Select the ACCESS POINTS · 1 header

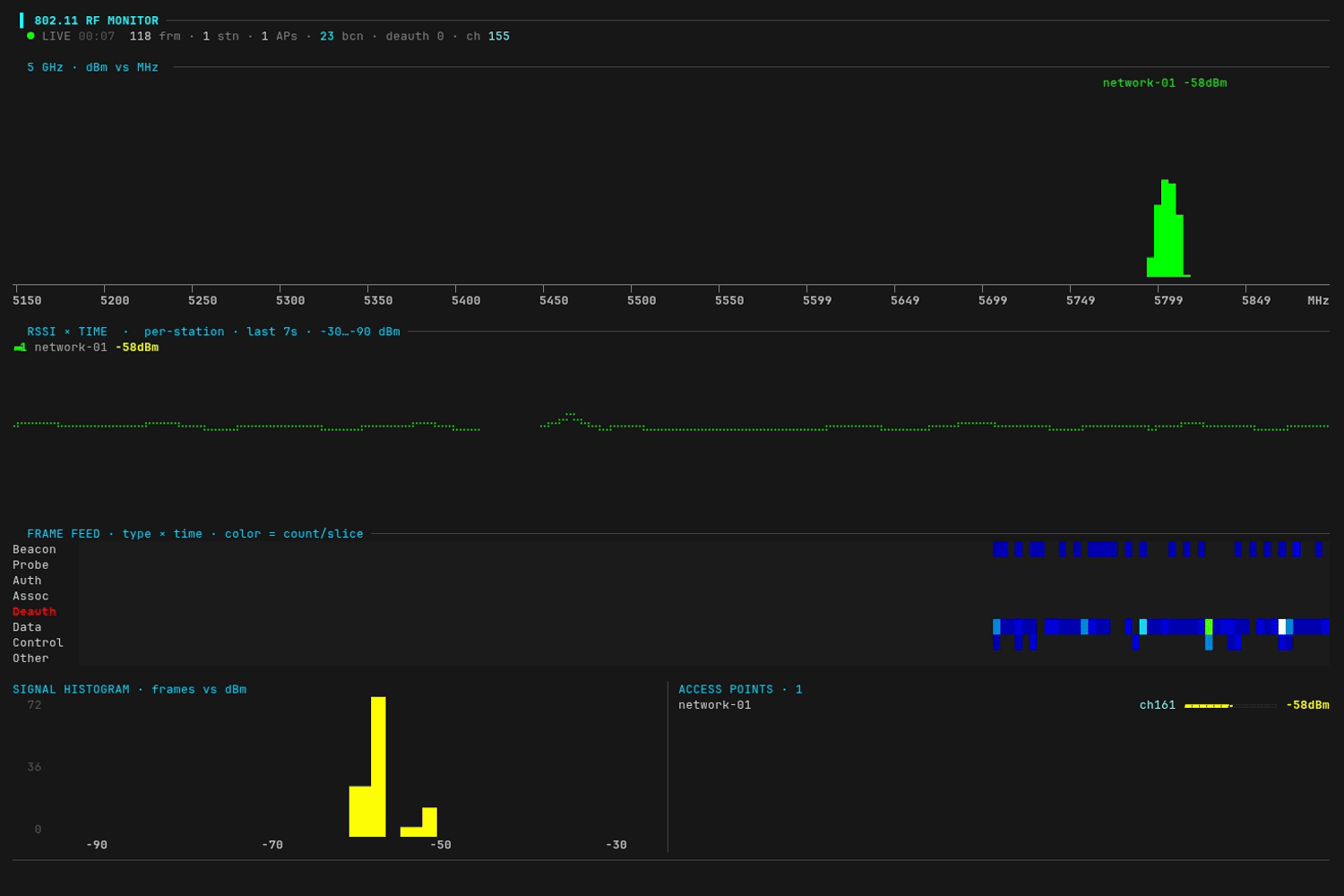[740, 690]
